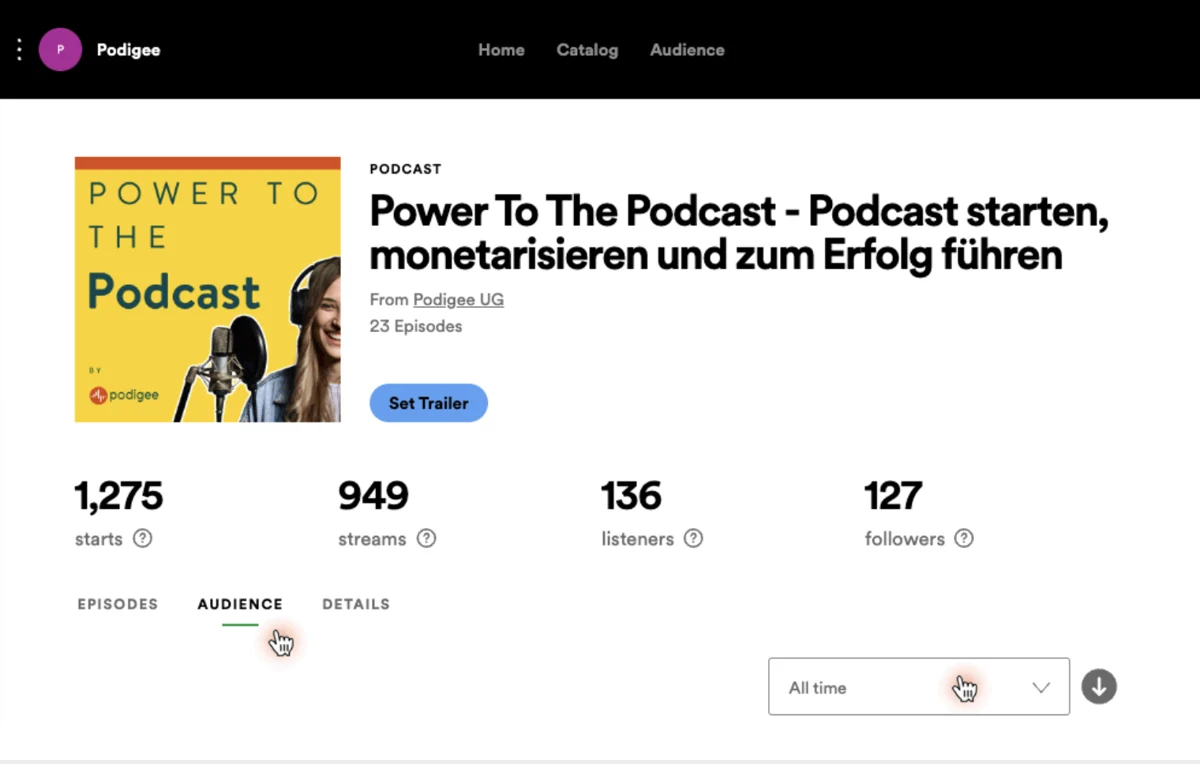Click the purple Podigee account avatar
Screen dimensions: 1200x764
coord(60,49)
